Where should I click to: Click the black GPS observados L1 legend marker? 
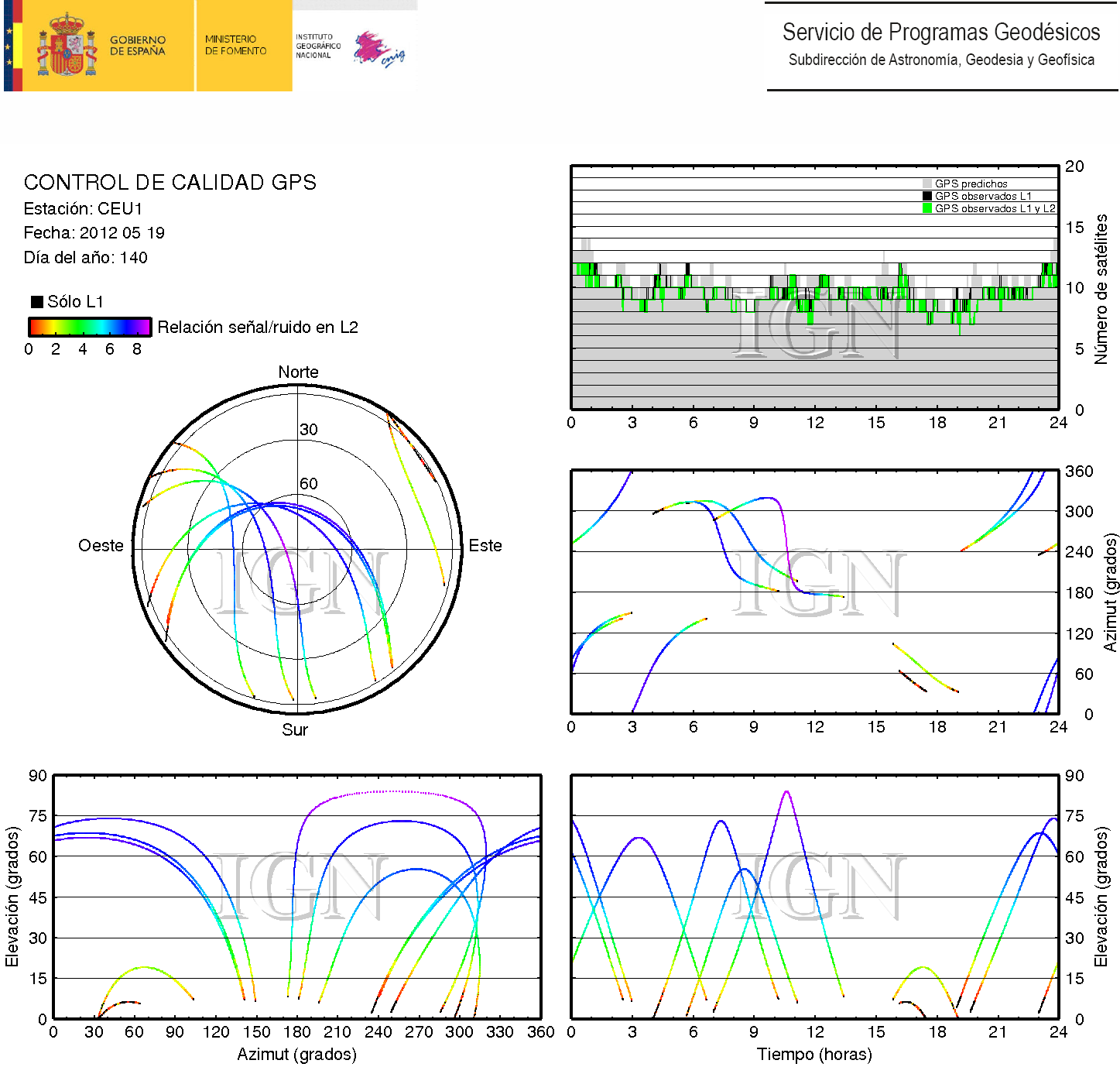click(x=926, y=197)
